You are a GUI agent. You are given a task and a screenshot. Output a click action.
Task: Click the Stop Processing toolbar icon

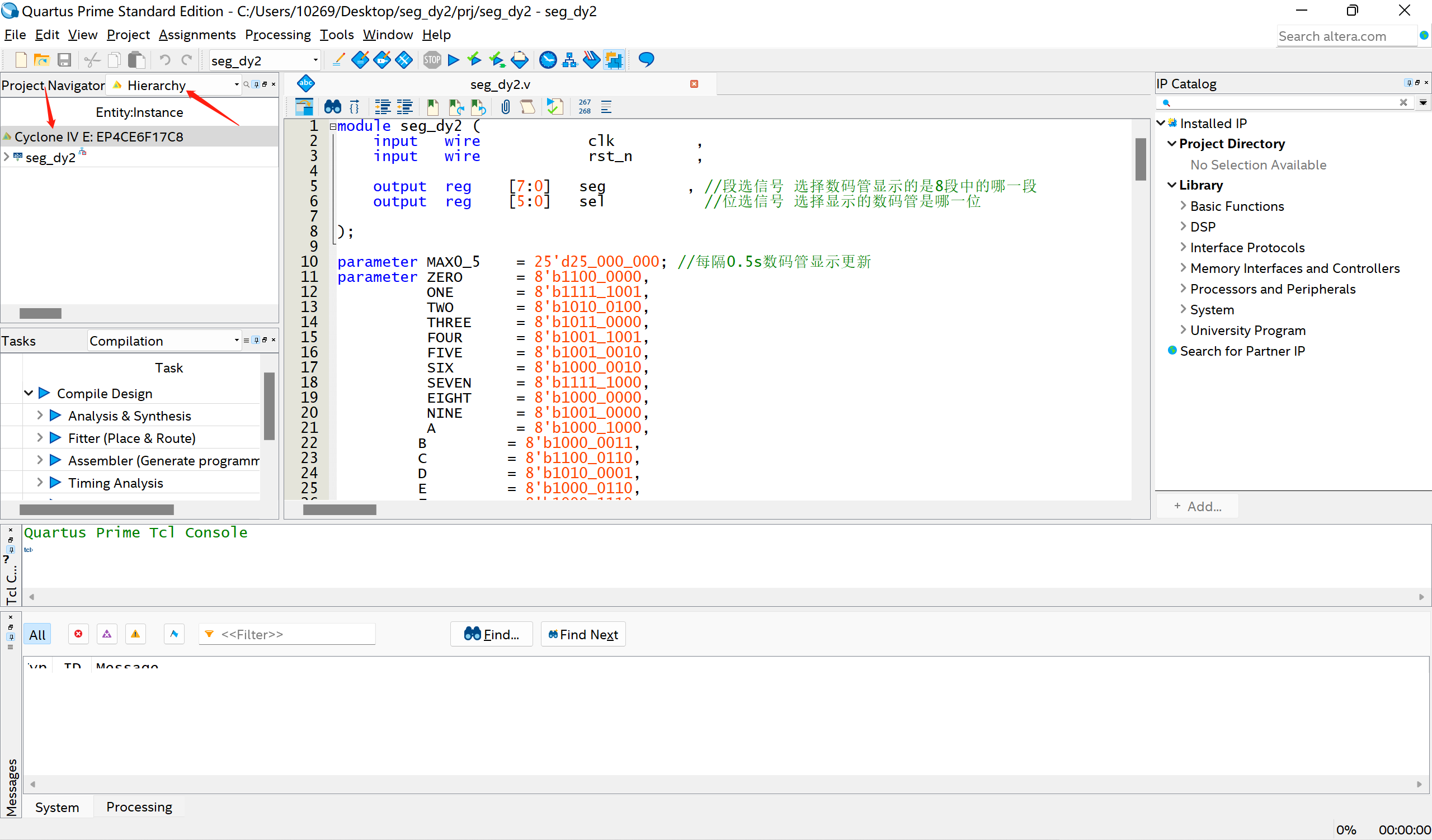point(430,59)
